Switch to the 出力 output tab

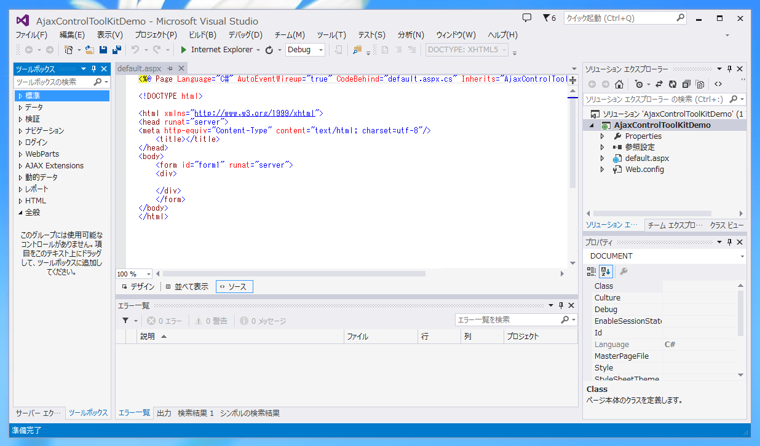pos(164,413)
